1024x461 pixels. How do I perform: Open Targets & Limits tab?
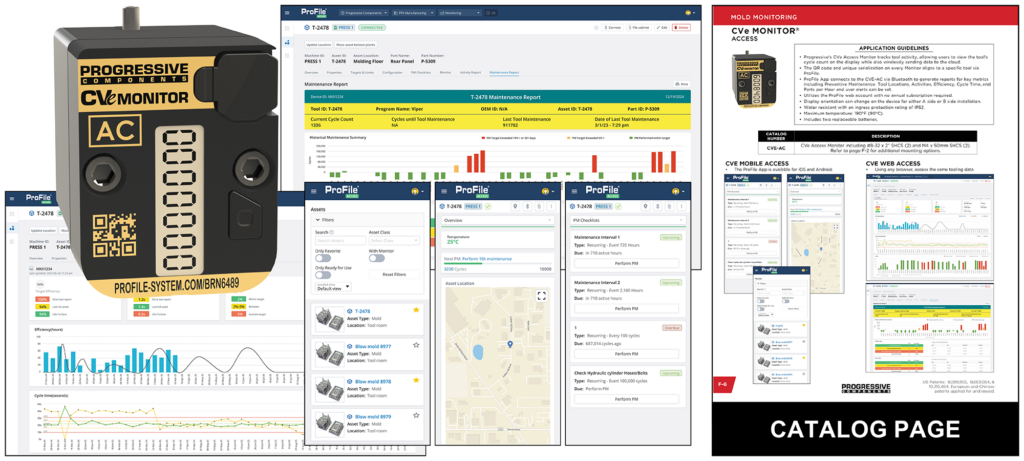tap(362, 72)
